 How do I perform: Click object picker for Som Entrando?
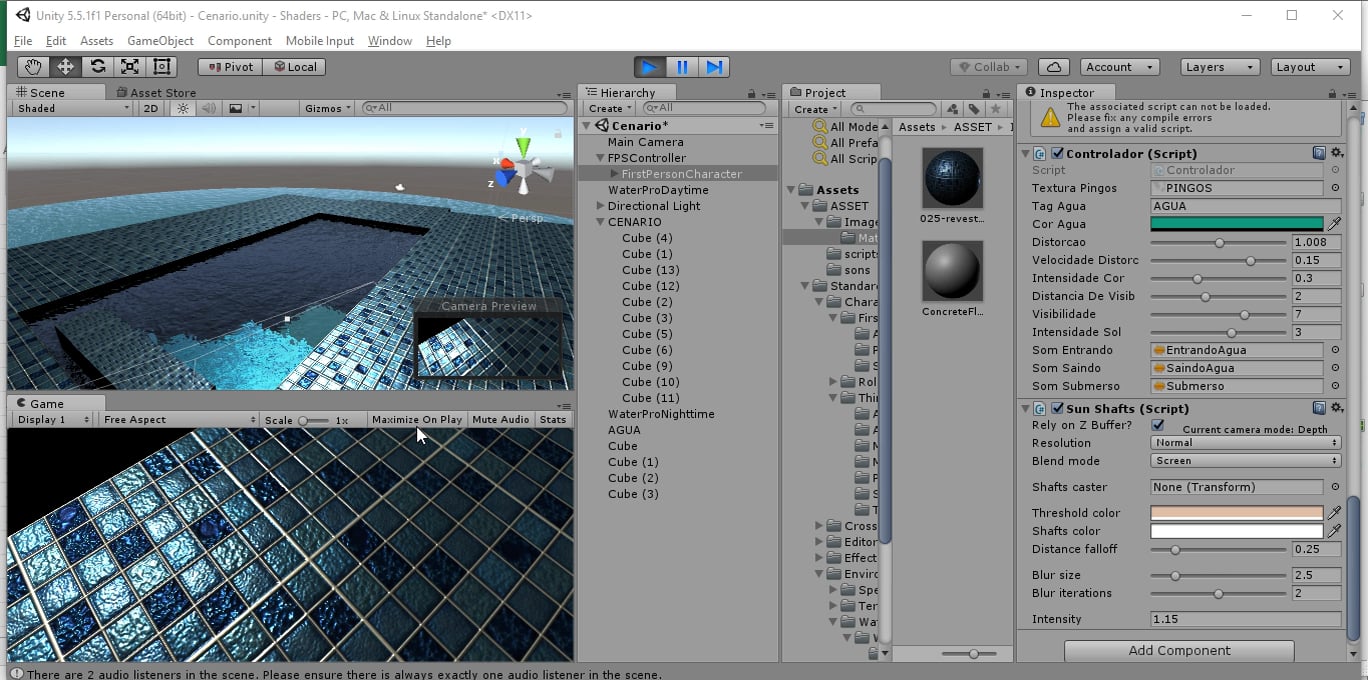pyautogui.click(x=1335, y=350)
